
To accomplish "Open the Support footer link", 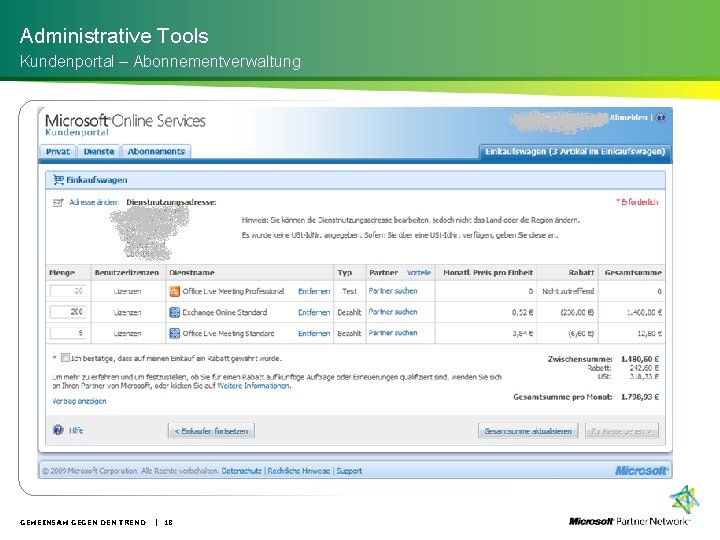I will 349,471.
